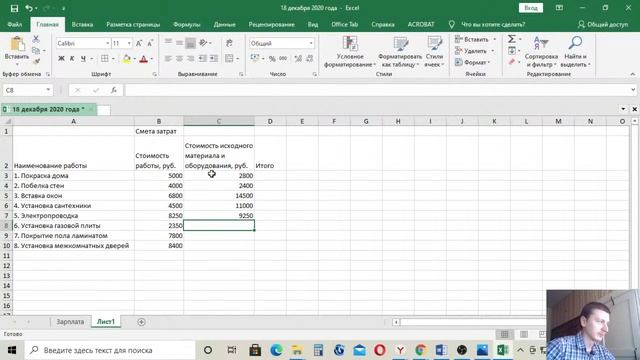Screen dimensions: 640x360
Task: Click merge and center cells icon
Action: coord(229,59)
